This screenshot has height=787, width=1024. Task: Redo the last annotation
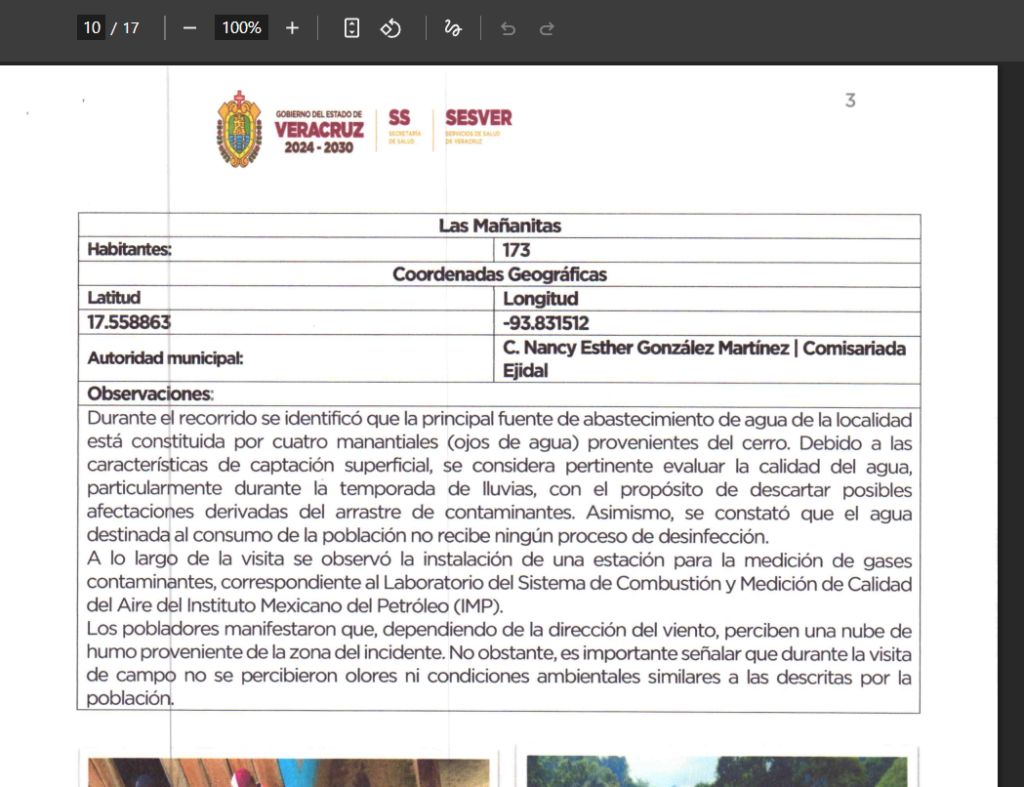[x=547, y=28]
